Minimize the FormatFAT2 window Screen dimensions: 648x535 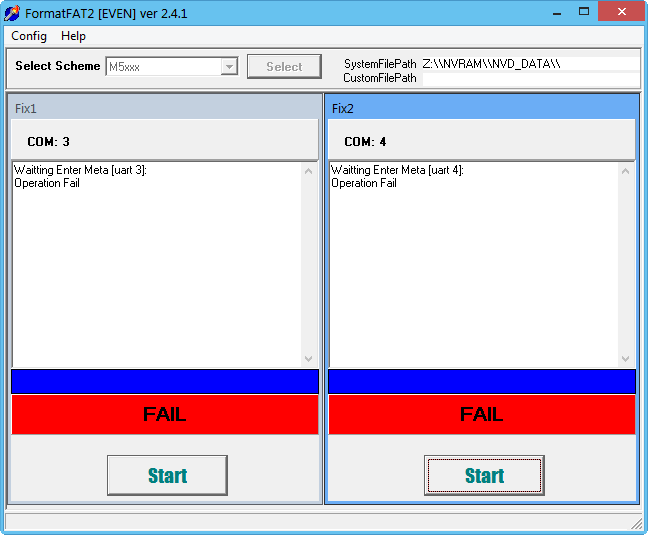557,12
